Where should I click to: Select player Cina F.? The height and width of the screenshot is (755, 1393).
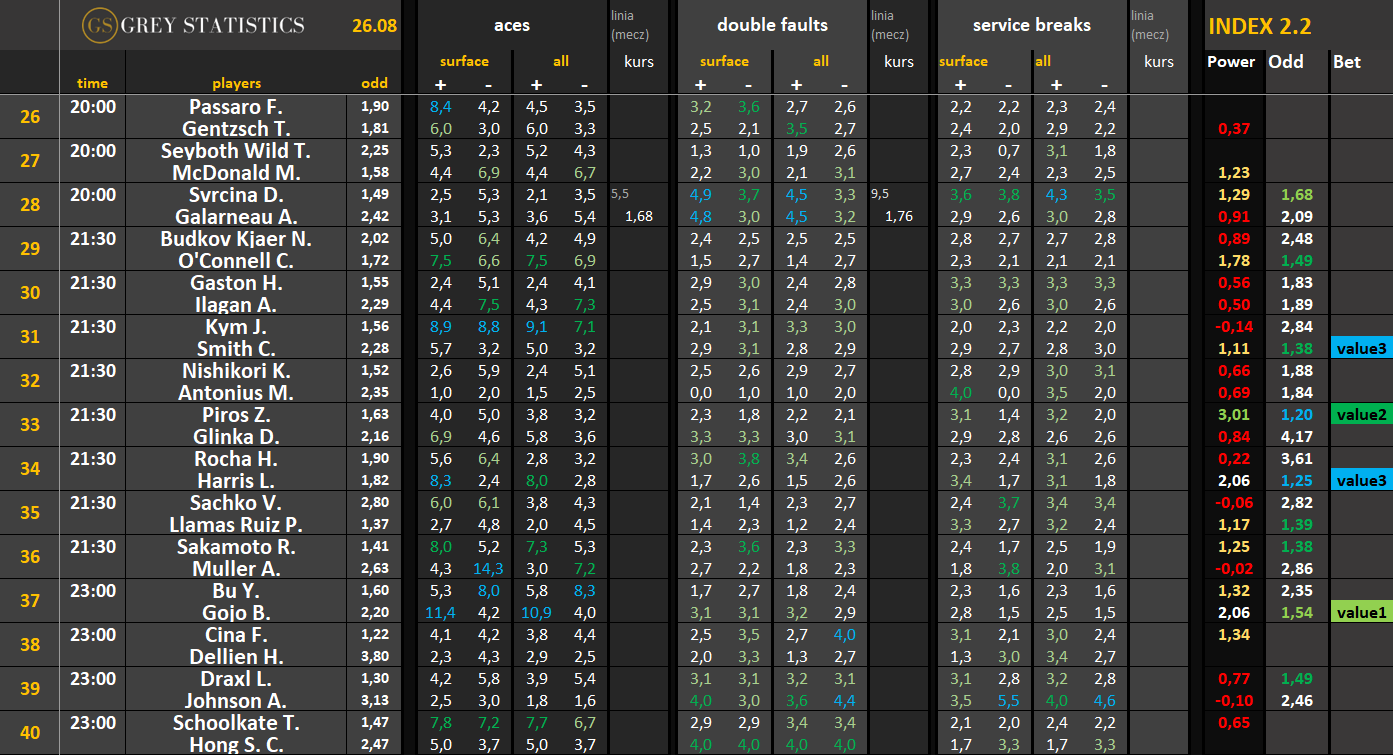236,634
